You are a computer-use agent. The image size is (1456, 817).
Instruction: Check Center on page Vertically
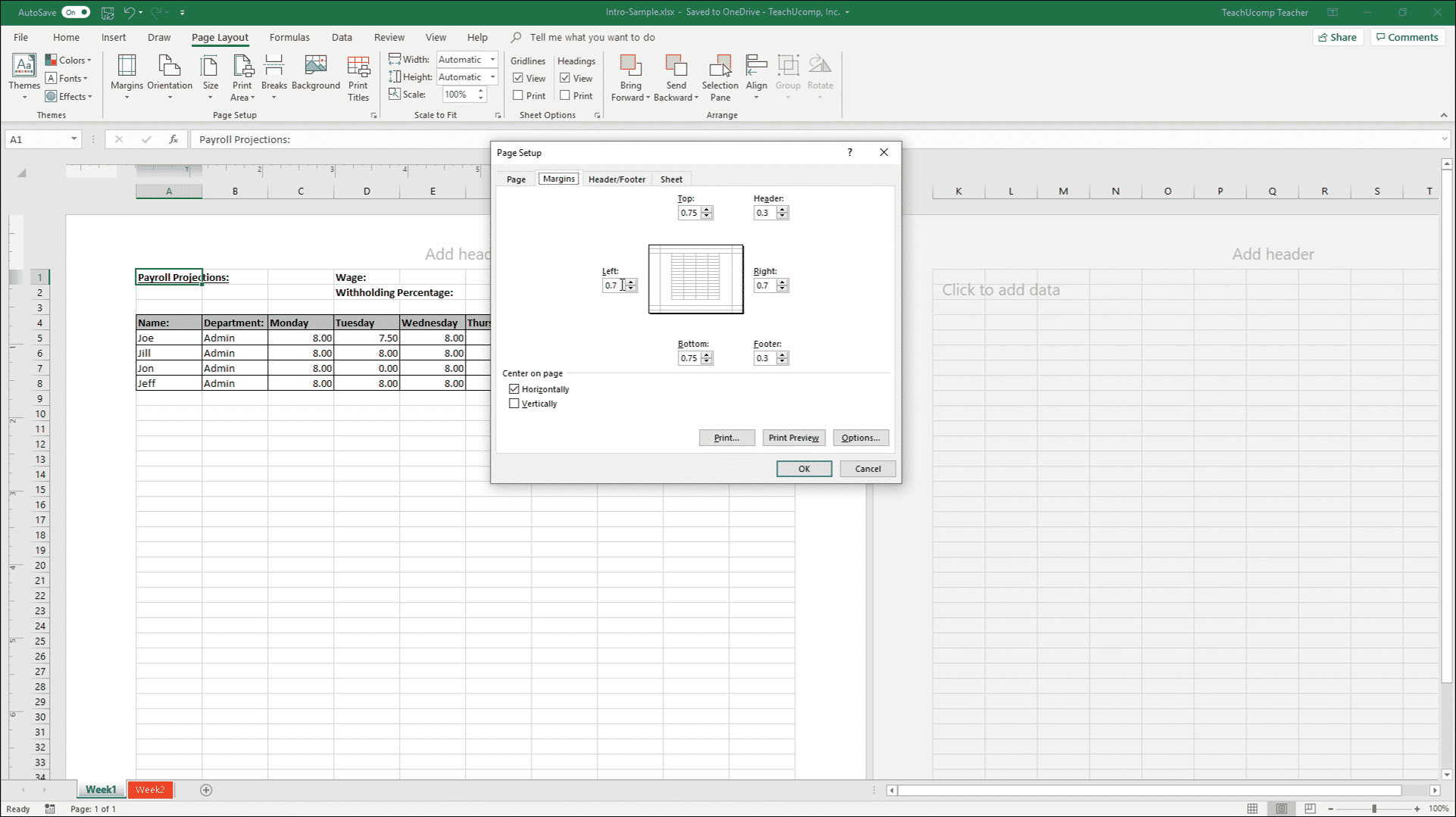click(x=514, y=404)
